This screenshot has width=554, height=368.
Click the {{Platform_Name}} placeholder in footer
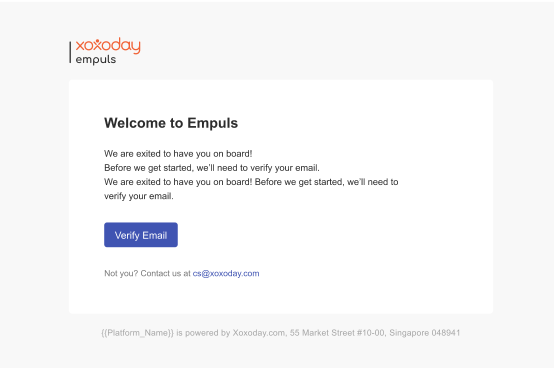(x=137, y=333)
